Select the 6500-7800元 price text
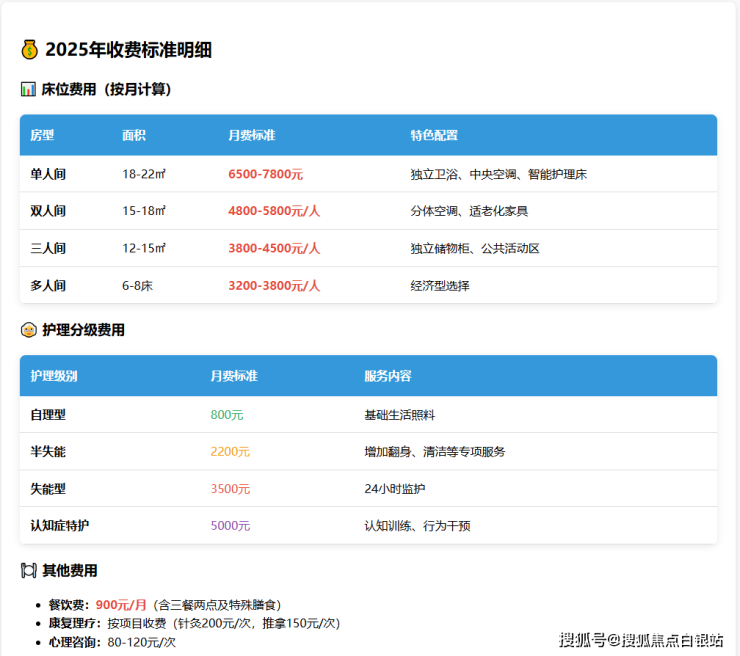Viewport: 740px width, 656px height. point(265,174)
